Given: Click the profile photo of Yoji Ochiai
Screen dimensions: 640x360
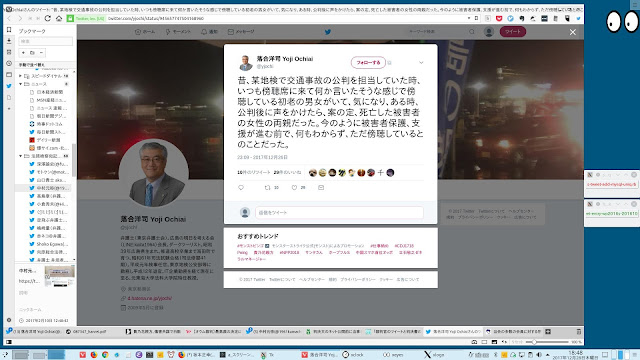Looking at the screenshot, I should click(x=153, y=173).
